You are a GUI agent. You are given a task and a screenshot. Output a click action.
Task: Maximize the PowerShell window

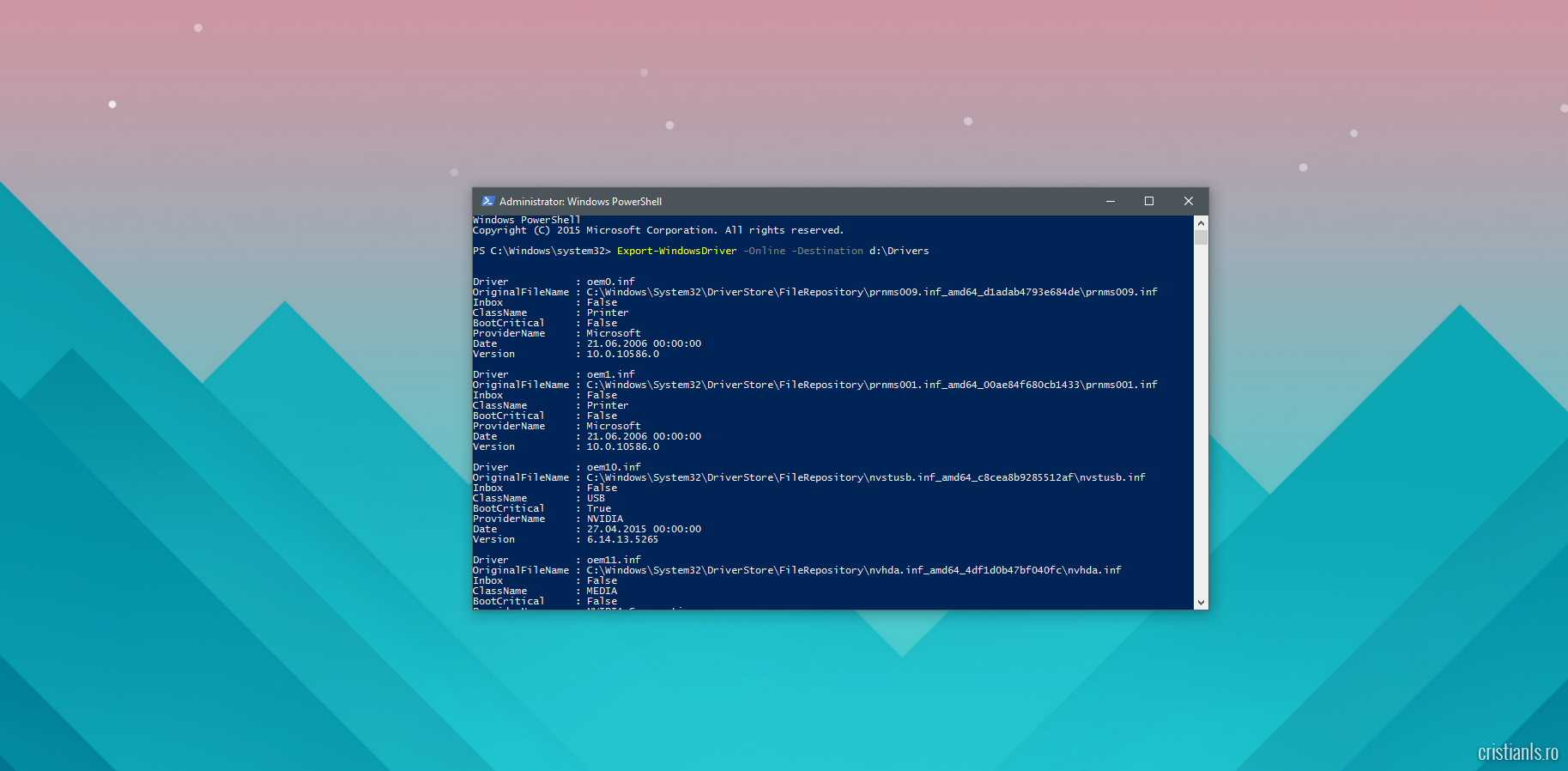(x=1148, y=201)
